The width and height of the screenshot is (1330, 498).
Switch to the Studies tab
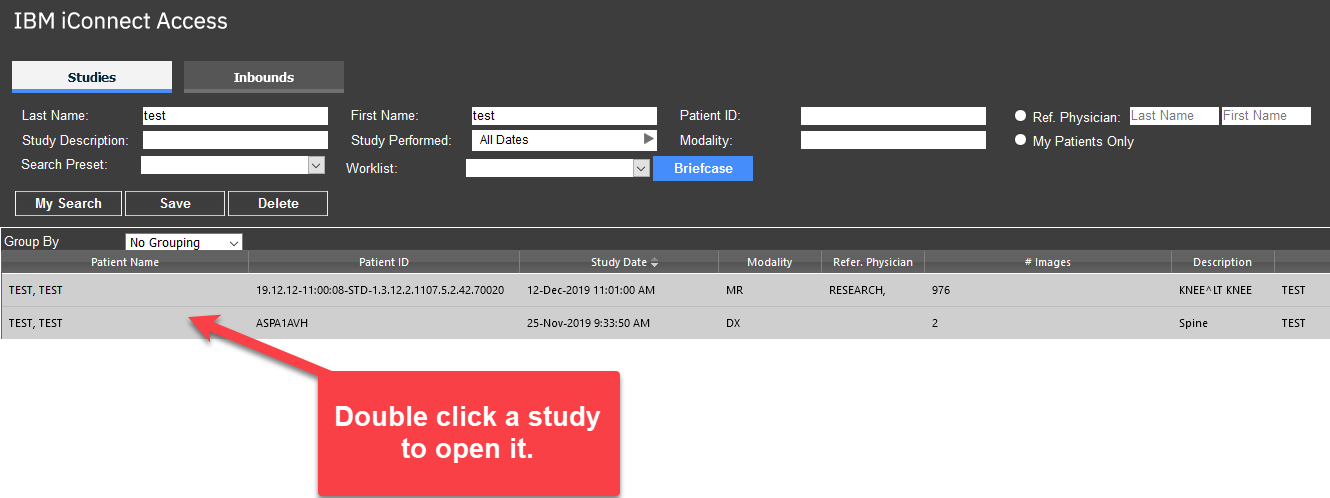click(x=92, y=77)
